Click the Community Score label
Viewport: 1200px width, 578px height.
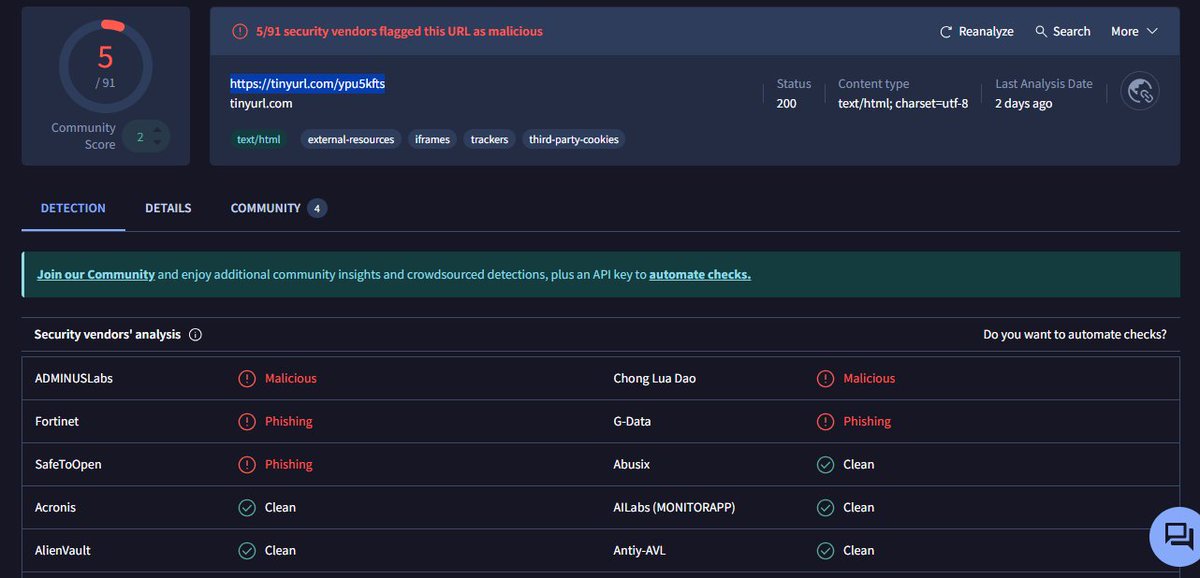pos(84,136)
